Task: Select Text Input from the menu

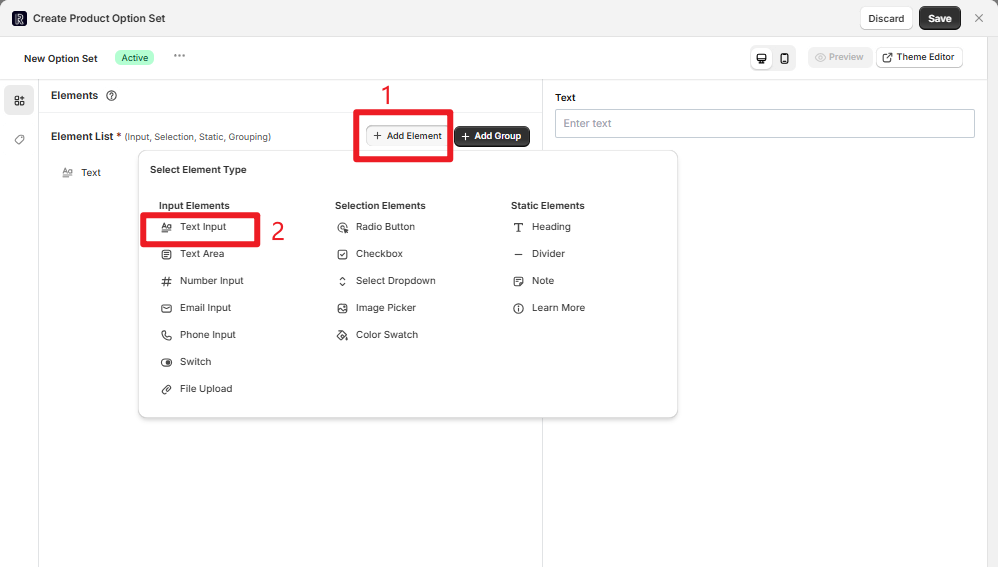Action: pos(203,227)
